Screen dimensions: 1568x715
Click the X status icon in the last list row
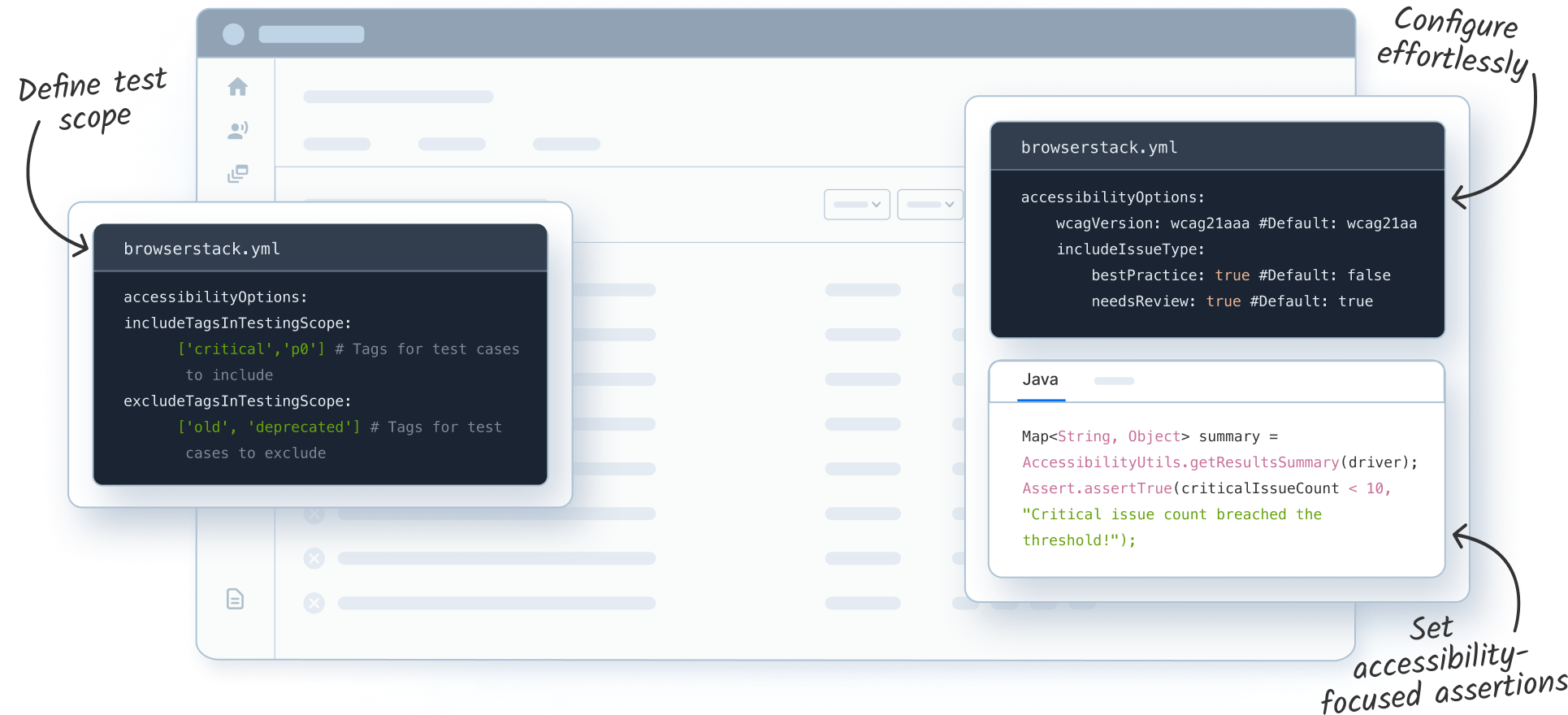click(314, 603)
